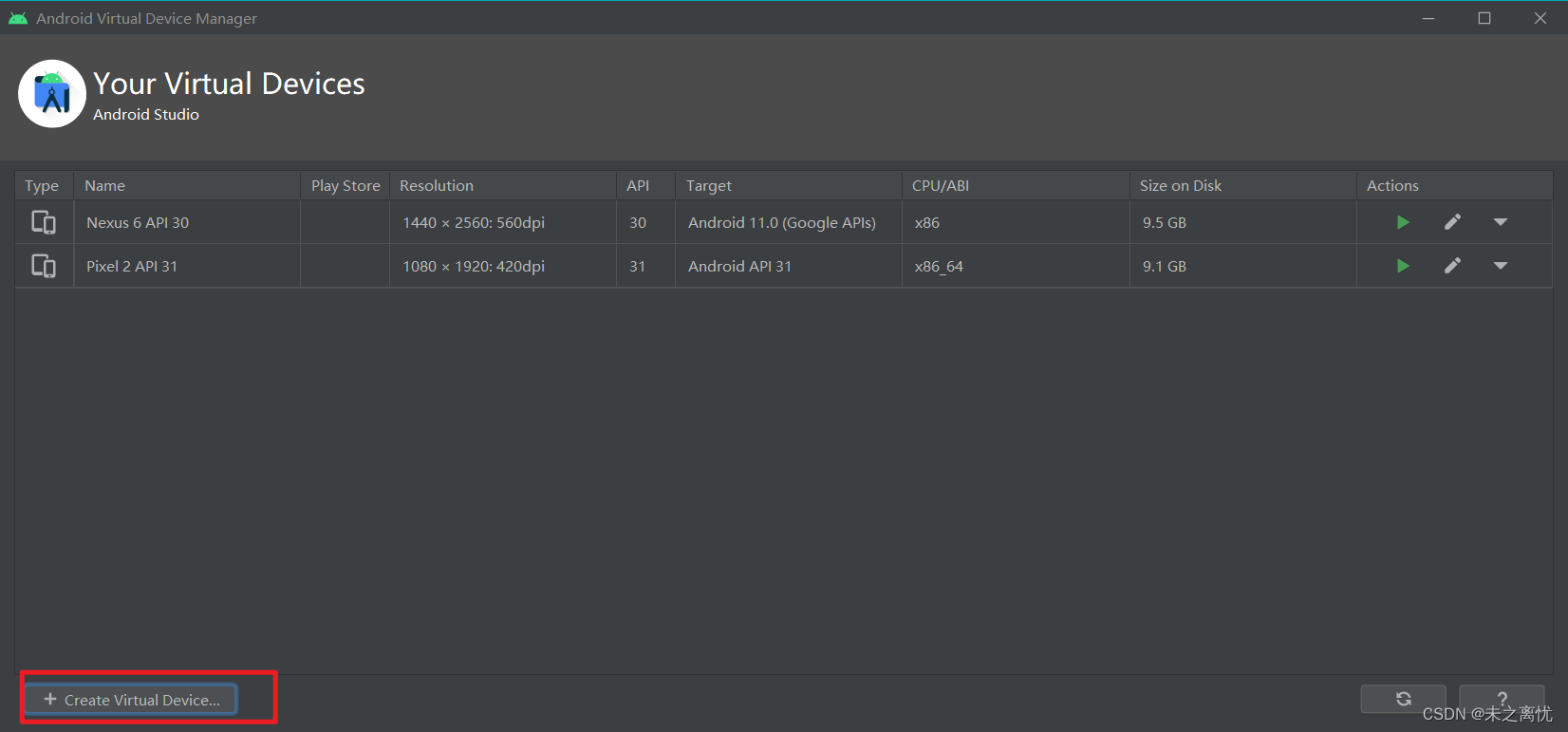Launch the Pixel 2 API 31 emulator

[x=1403, y=266]
